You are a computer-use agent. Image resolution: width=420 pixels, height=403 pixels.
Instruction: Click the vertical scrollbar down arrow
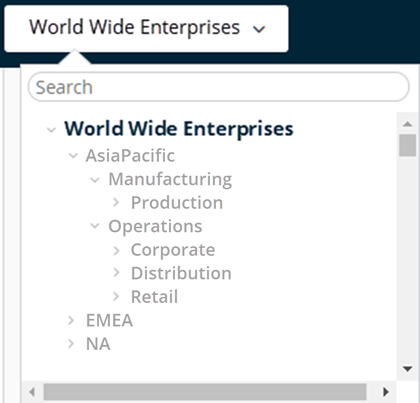pos(407,369)
